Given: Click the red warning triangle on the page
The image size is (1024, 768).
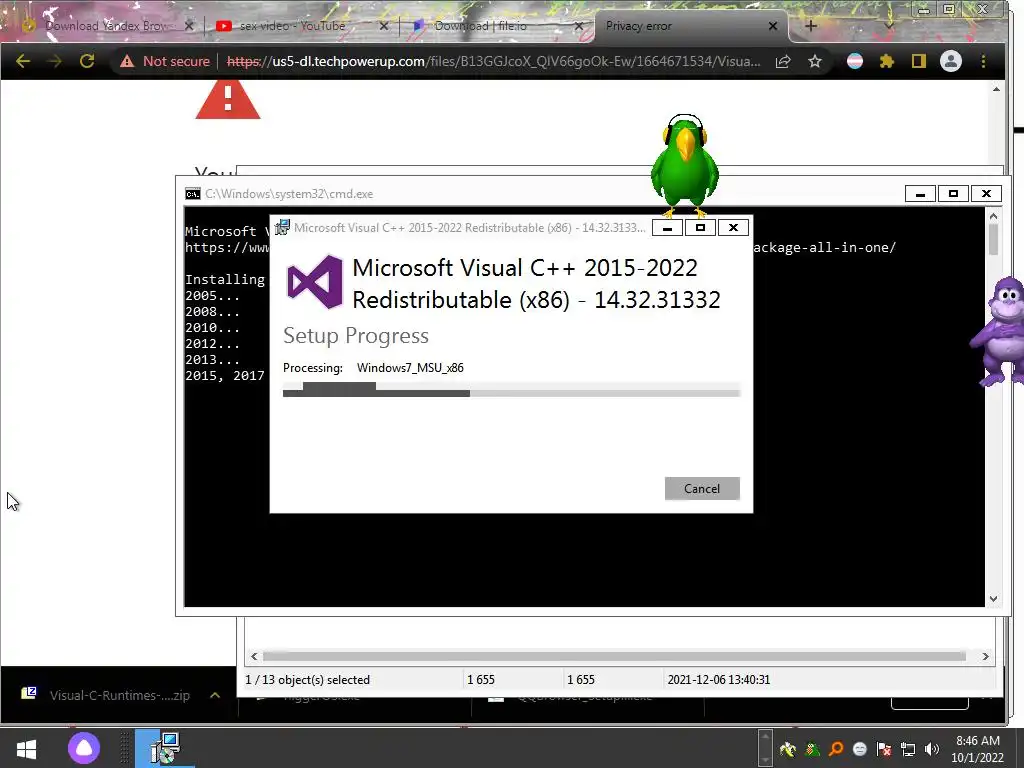Looking at the screenshot, I should pos(228,99).
